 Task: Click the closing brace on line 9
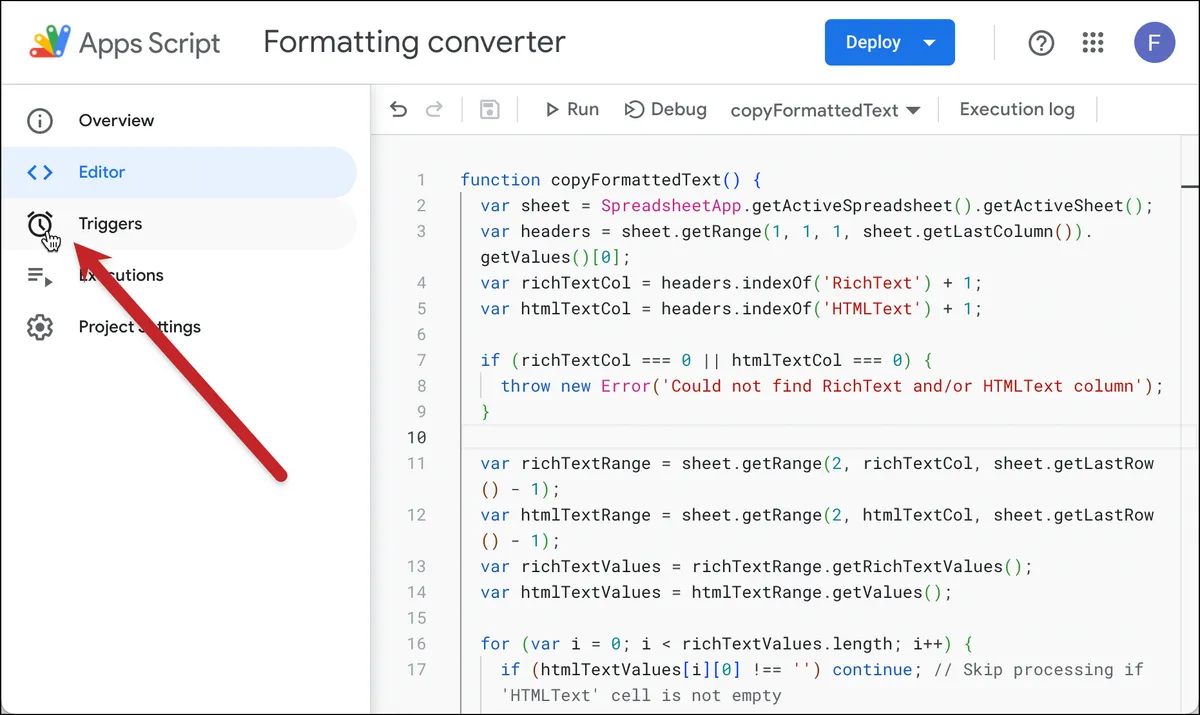pos(485,412)
